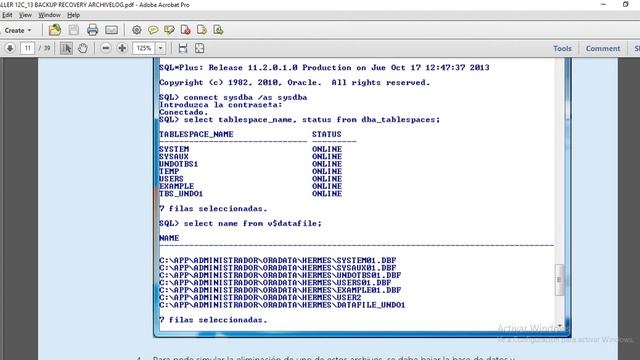This screenshot has width=640, height=360.
Task: Zoom out with the minus button
Action: pos(106,48)
